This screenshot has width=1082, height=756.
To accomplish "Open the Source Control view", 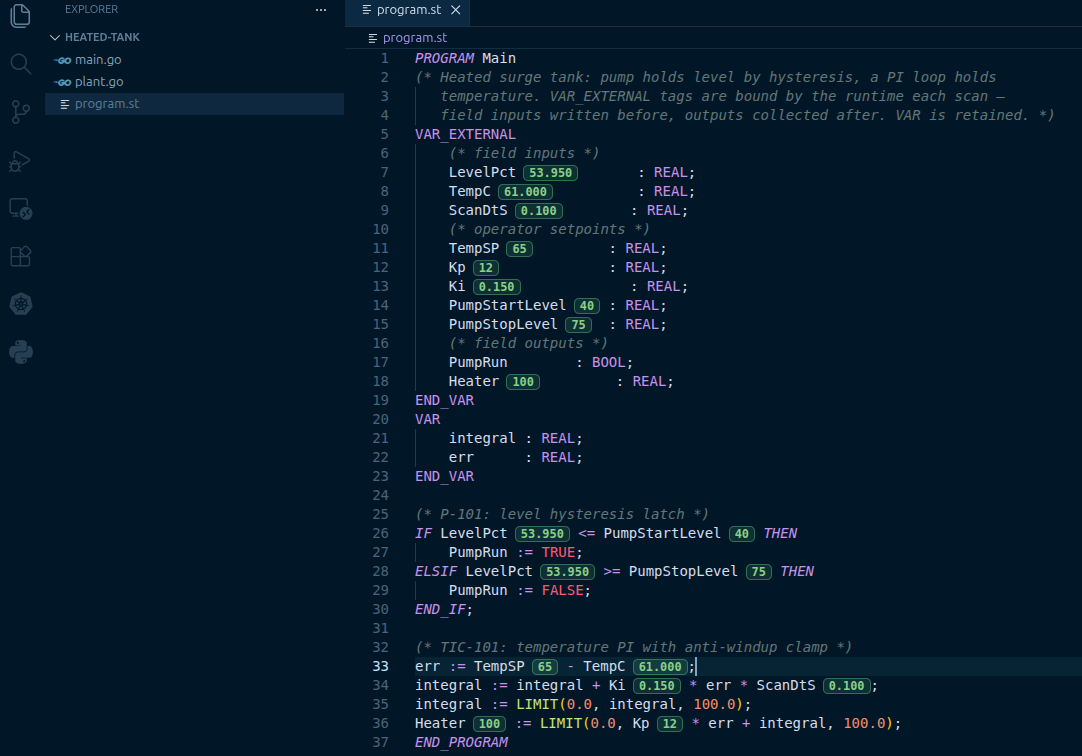I will click(21, 112).
